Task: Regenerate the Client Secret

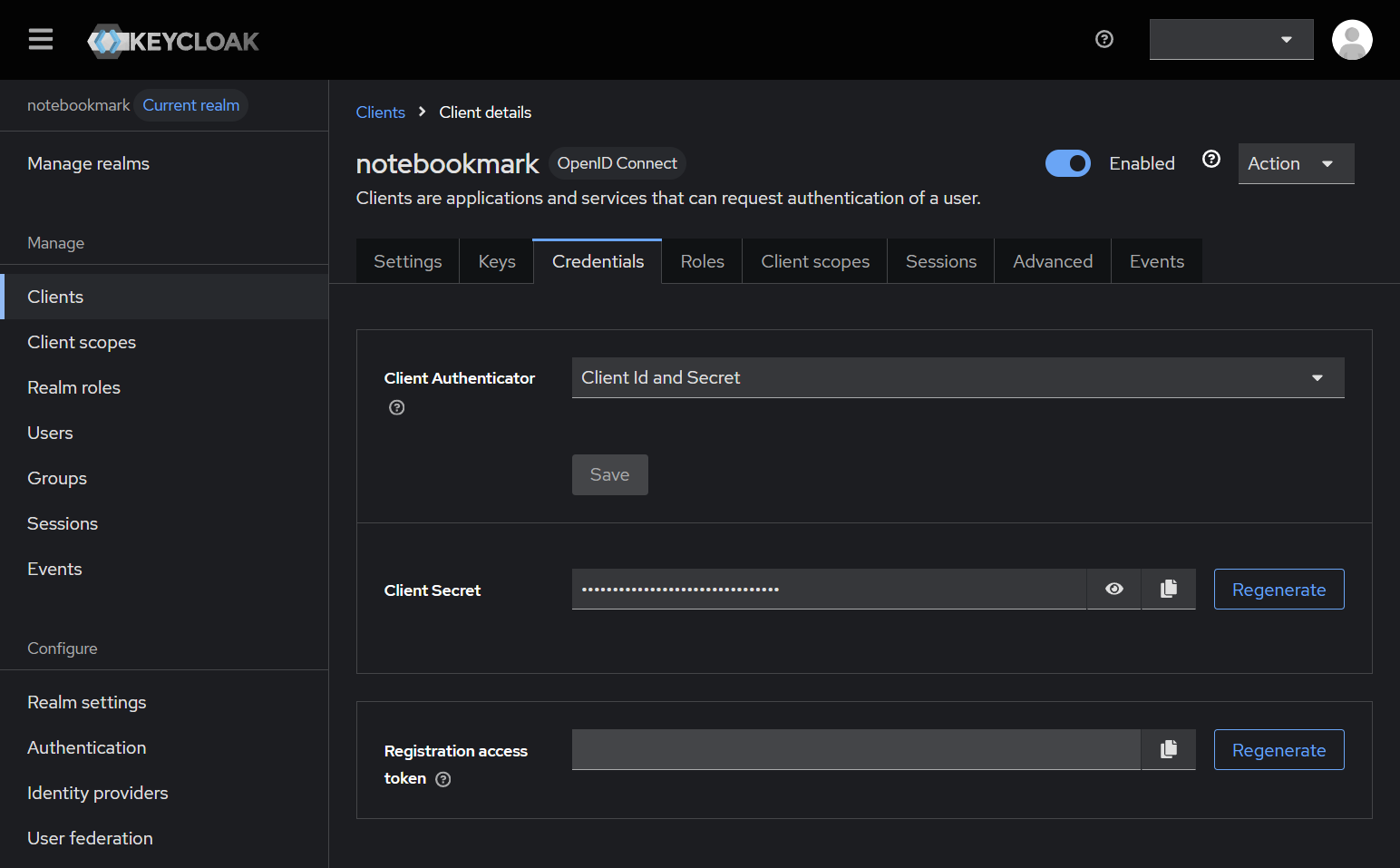Action: click(x=1278, y=589)
